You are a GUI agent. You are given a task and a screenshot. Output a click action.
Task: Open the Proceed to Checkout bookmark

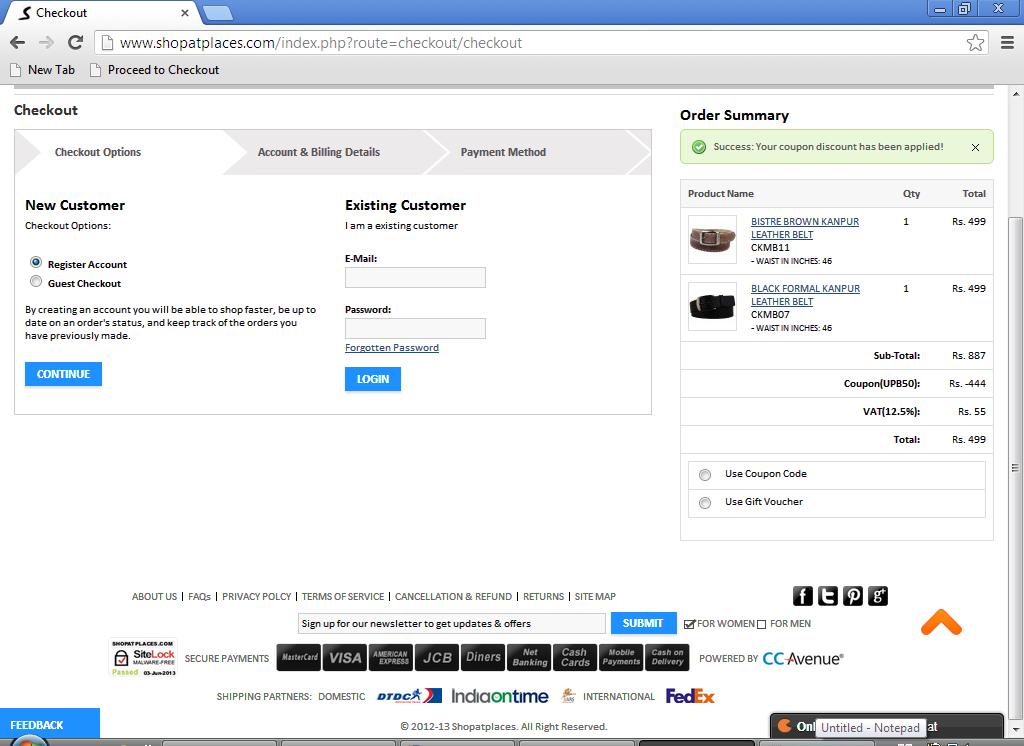[154, 70]
